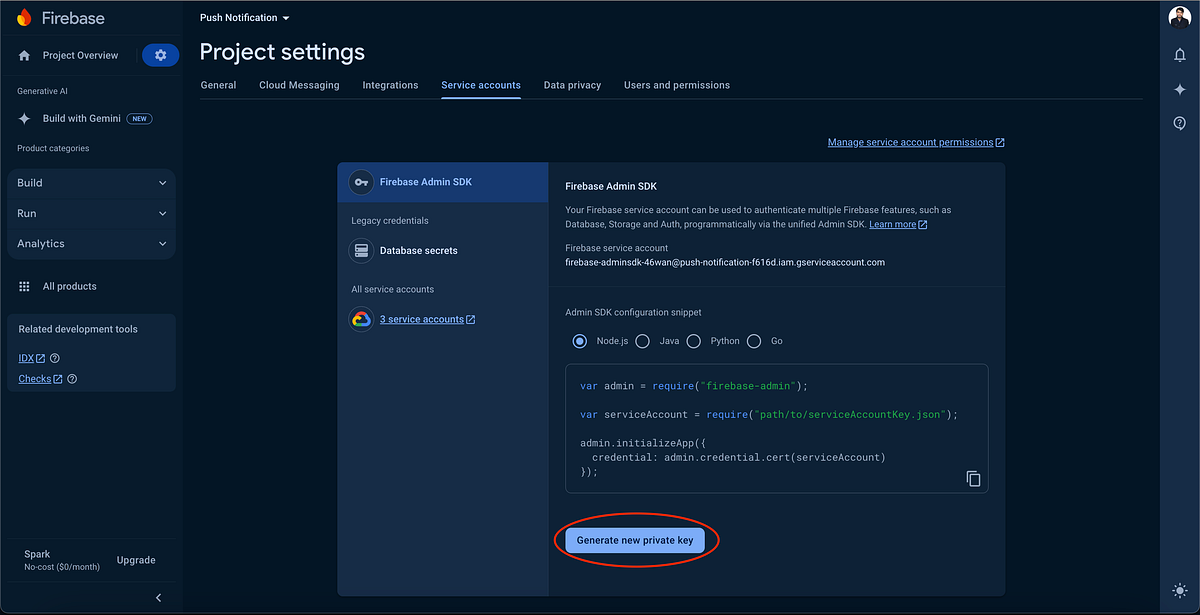Select the Python radio button
The width and height of the screenshot is (1200, 615).
(693, 341)
